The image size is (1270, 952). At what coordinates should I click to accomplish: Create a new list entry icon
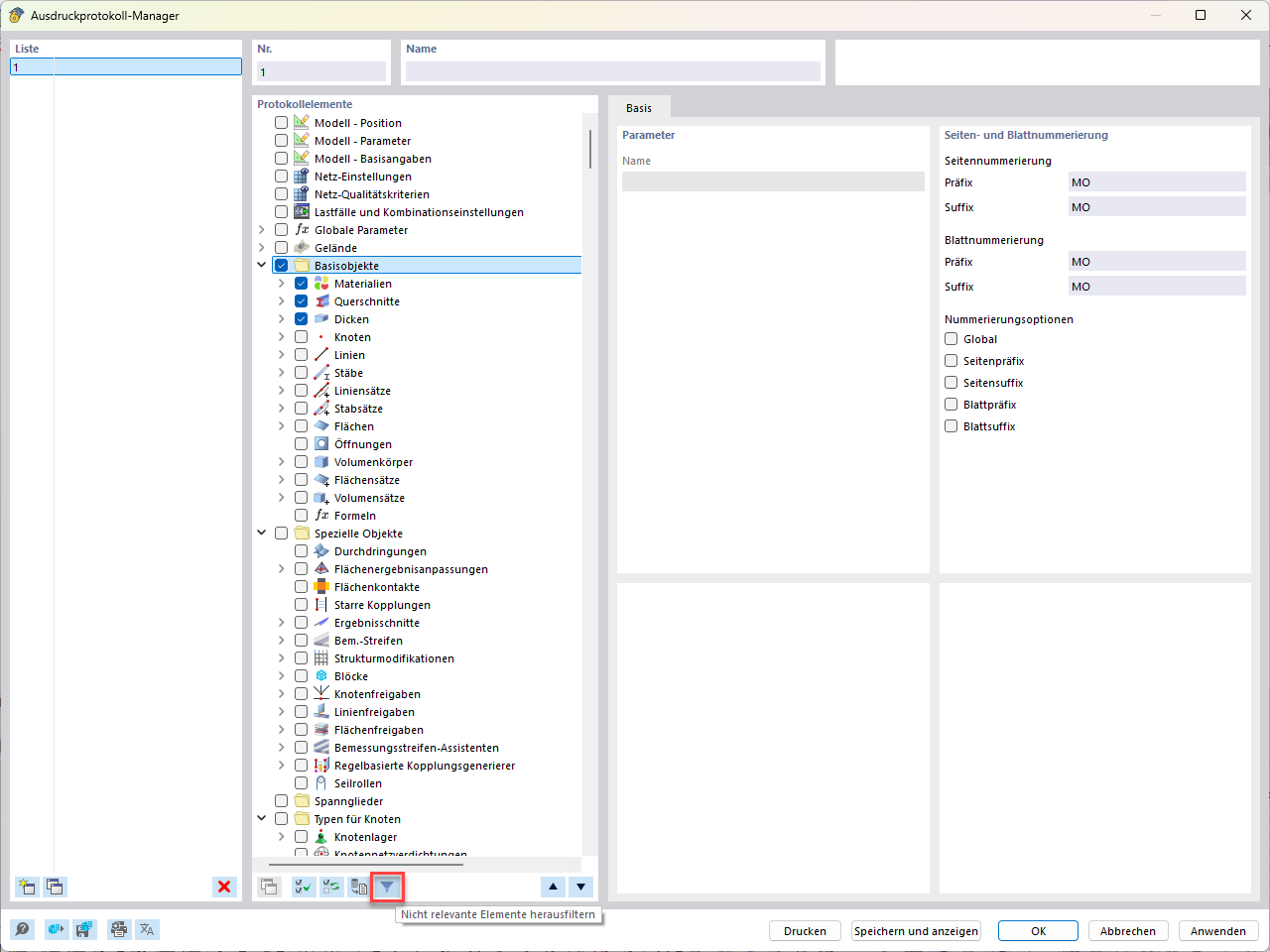pos(27,887)
